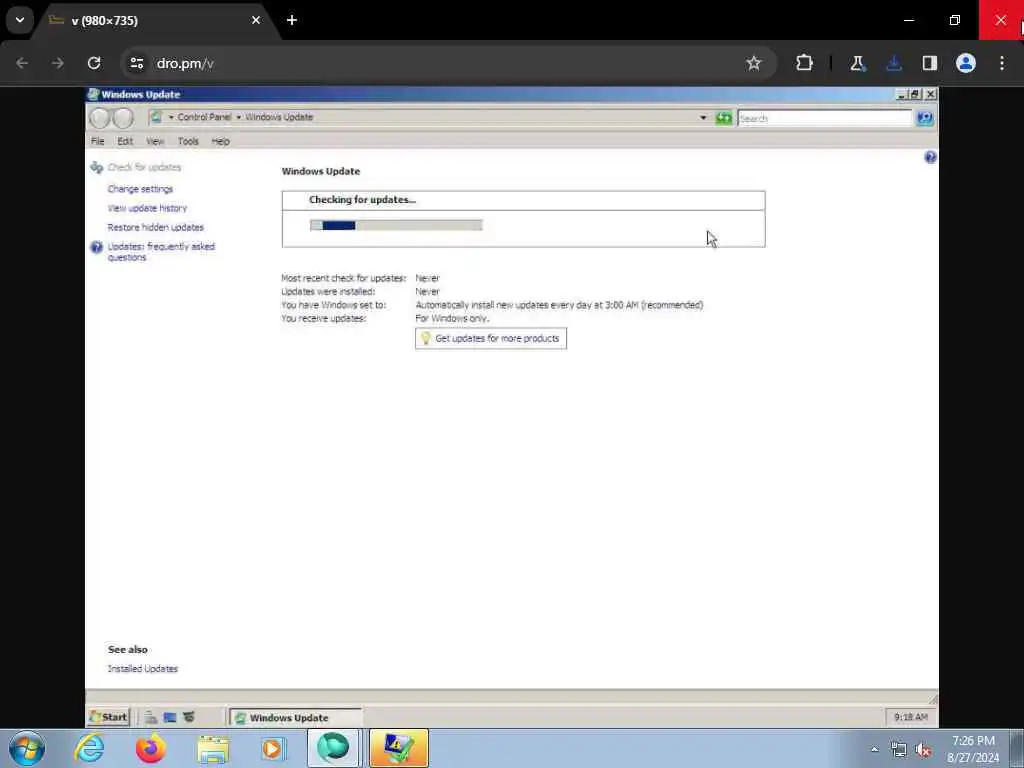Click the Control Panel breadcrumb
Viewport: 1024px width, 768px height.
click(204, 117)
